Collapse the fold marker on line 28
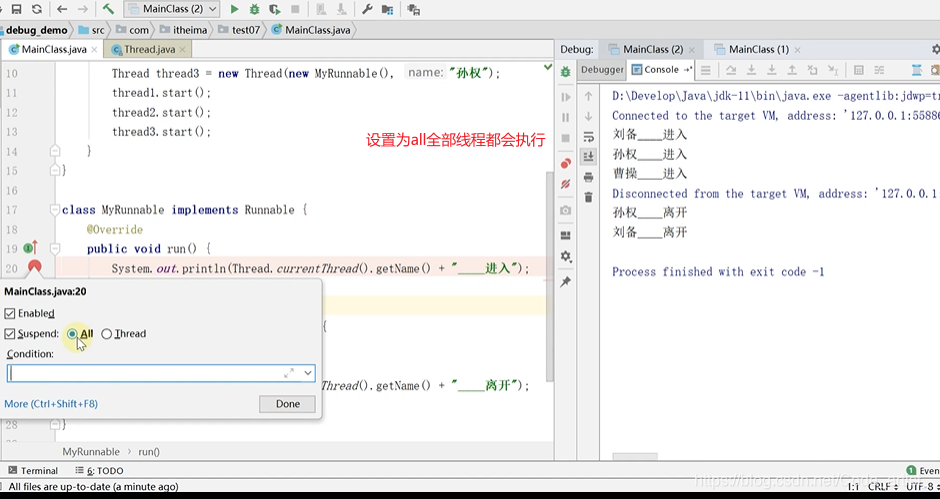This screenshot has height=499, width=940. click(x=55, y=425)
